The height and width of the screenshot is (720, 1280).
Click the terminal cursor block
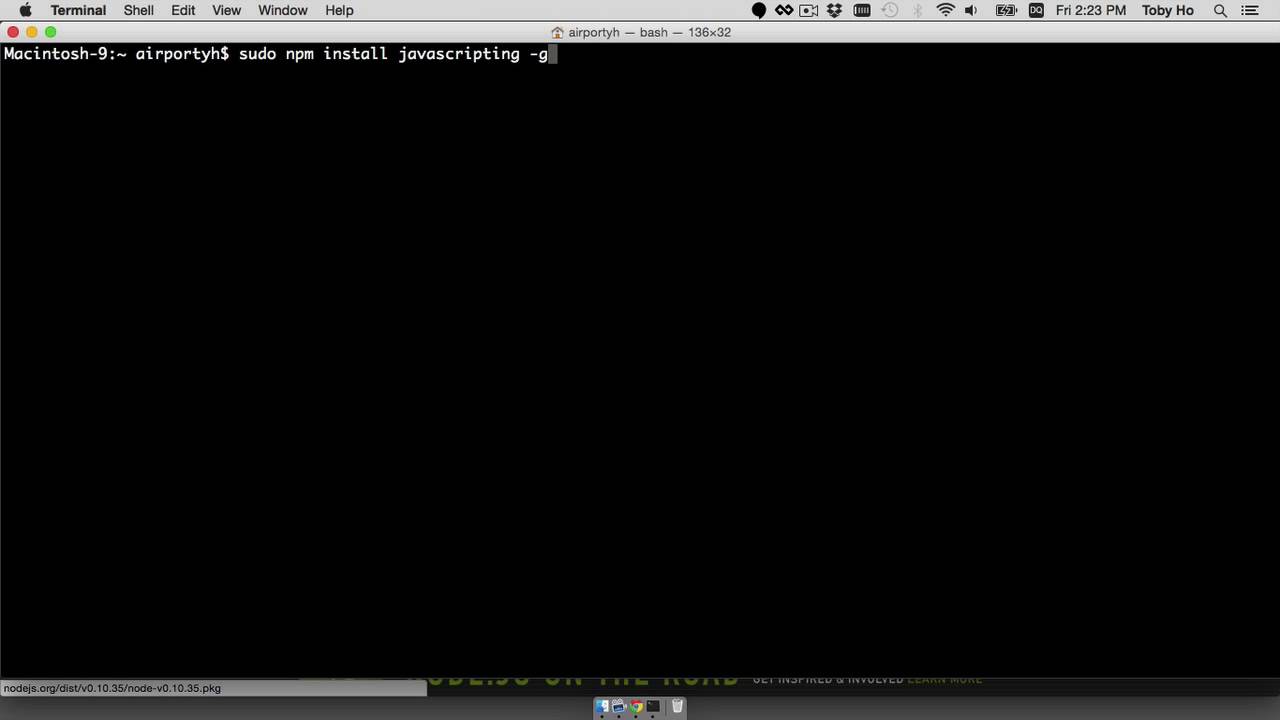coord(553,54)
